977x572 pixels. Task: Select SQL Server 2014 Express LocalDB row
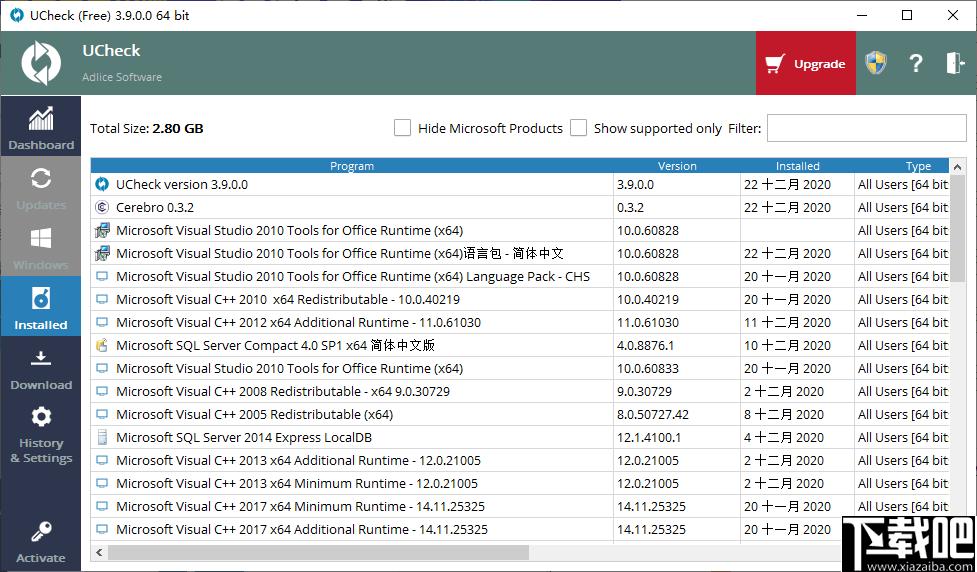click(520, 437)
